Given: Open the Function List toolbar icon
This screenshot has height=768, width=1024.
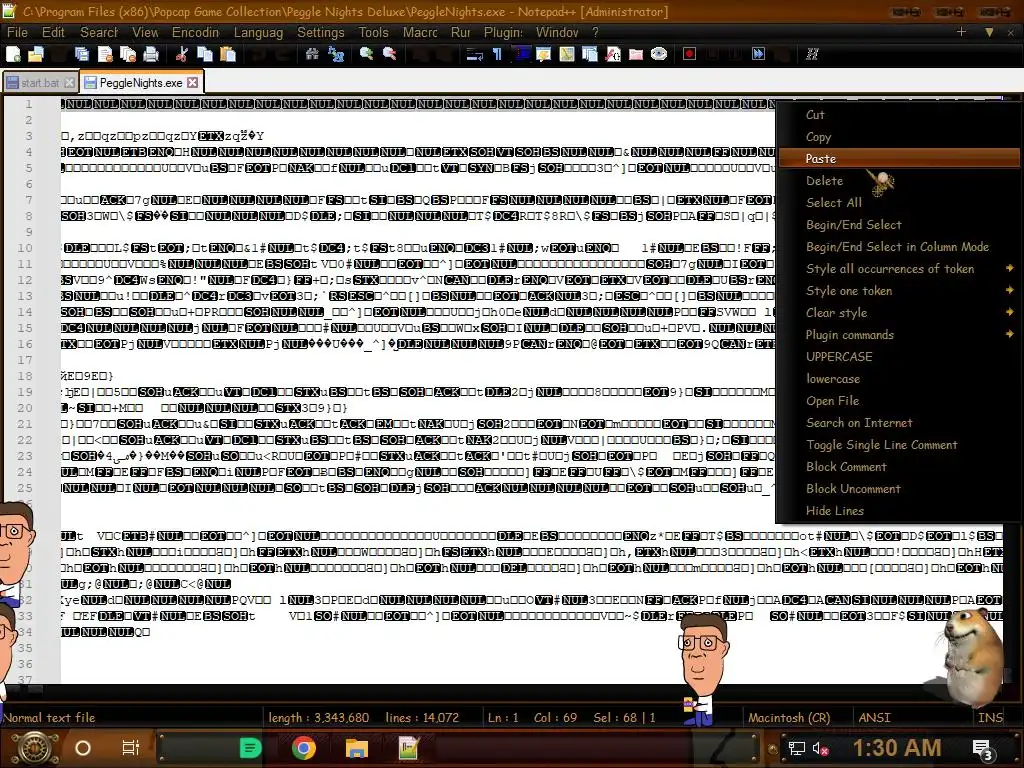Looking at the screenshot, I should point(613,54).
